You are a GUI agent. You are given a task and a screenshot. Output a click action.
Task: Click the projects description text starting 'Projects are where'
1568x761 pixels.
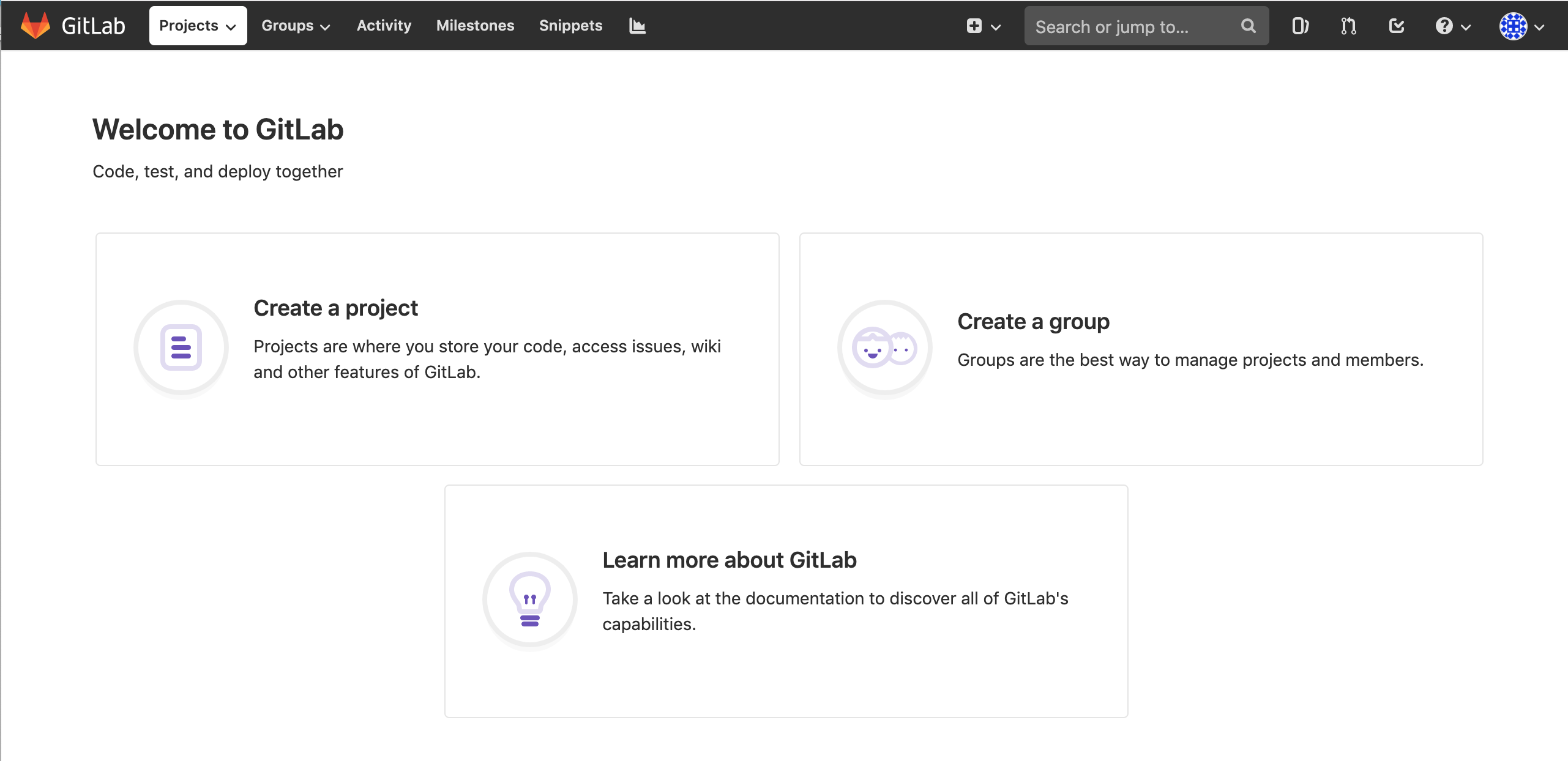(x=487, y=359)
